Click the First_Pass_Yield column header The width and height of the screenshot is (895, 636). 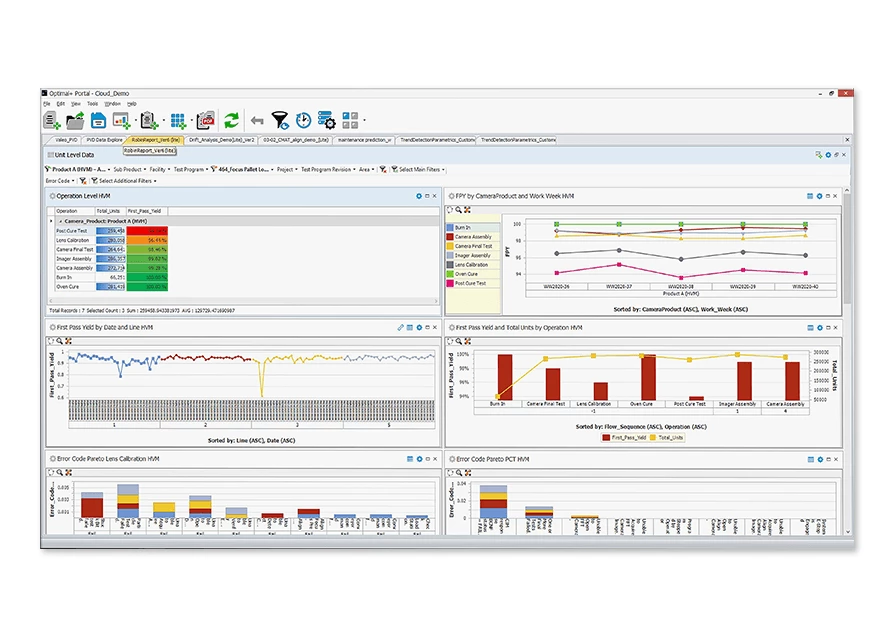coord(147,211)
